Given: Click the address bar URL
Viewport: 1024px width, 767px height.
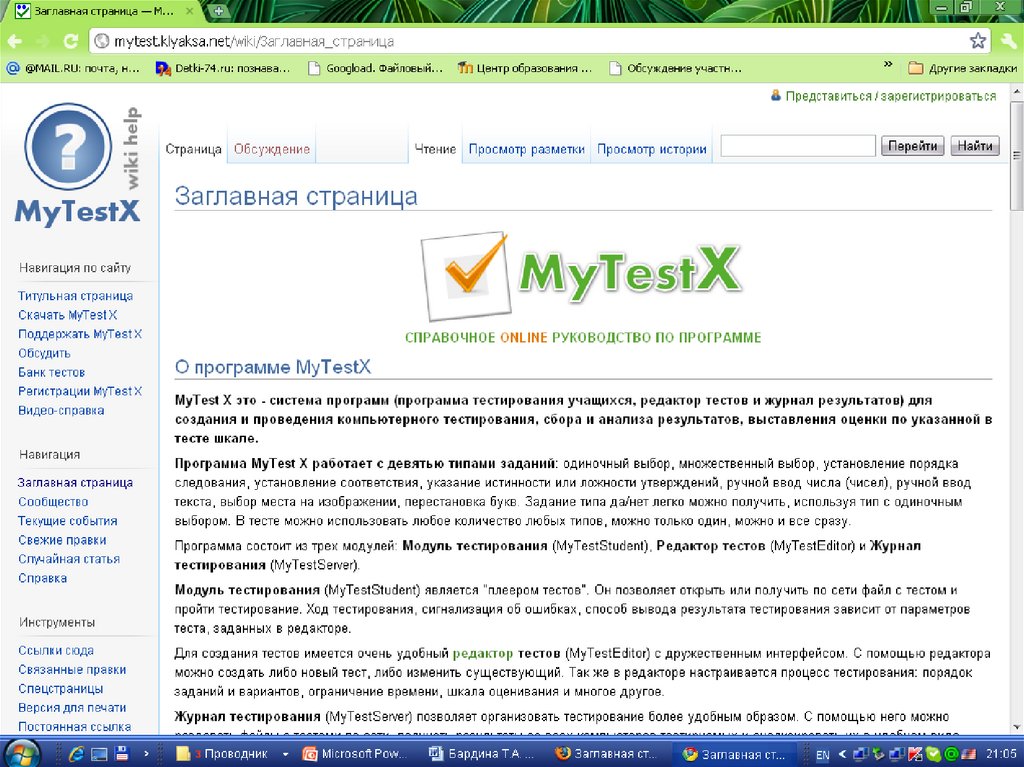Looking at the screenshot, I should pos(254,42).
